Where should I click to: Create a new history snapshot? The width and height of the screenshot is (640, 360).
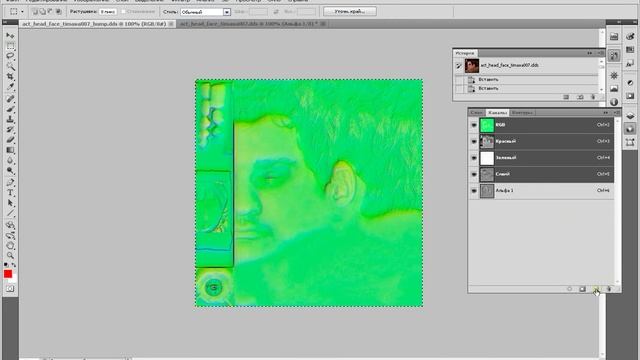[580, 97]
